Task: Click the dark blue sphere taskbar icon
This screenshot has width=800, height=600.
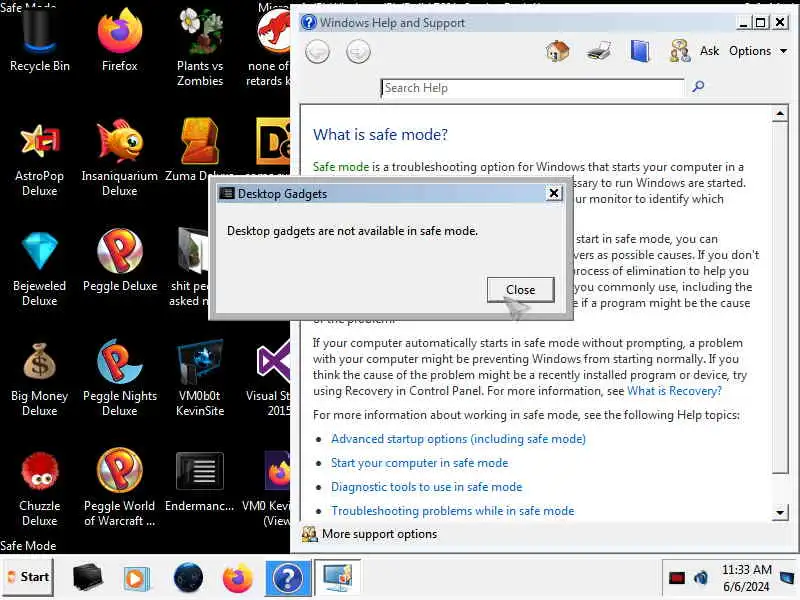Action: [x=188, y=578]
